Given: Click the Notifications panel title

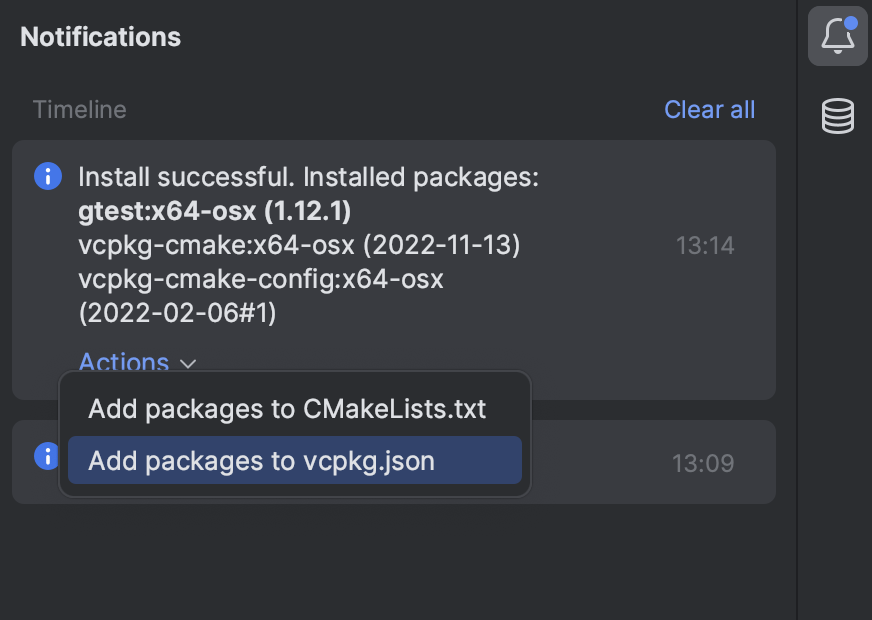Looking at the screenshot, I should [x=100, y=37].
